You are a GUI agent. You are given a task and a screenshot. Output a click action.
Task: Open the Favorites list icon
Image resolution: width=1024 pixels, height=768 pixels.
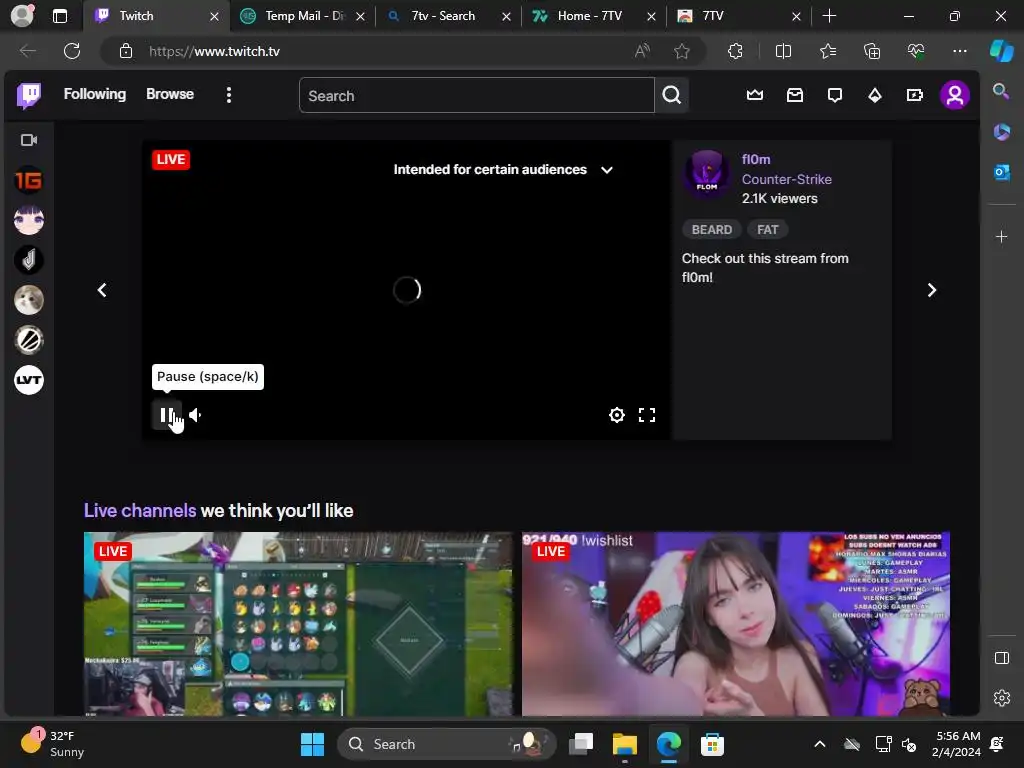pos(827,51)
